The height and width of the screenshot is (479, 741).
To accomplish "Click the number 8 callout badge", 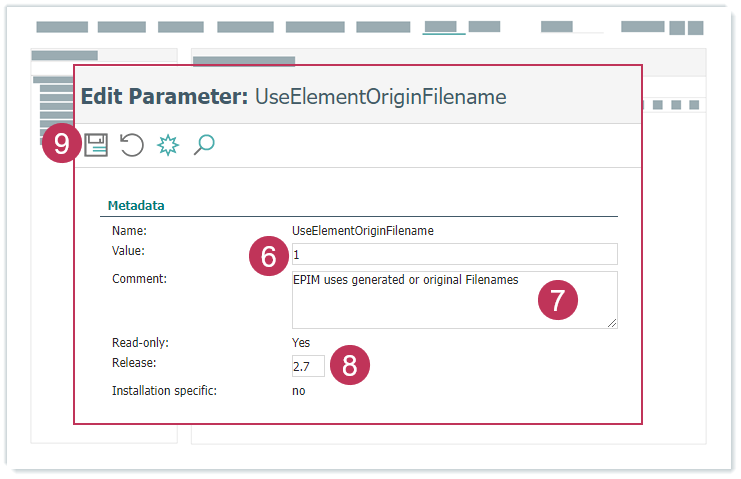I will tap(349, 365).
